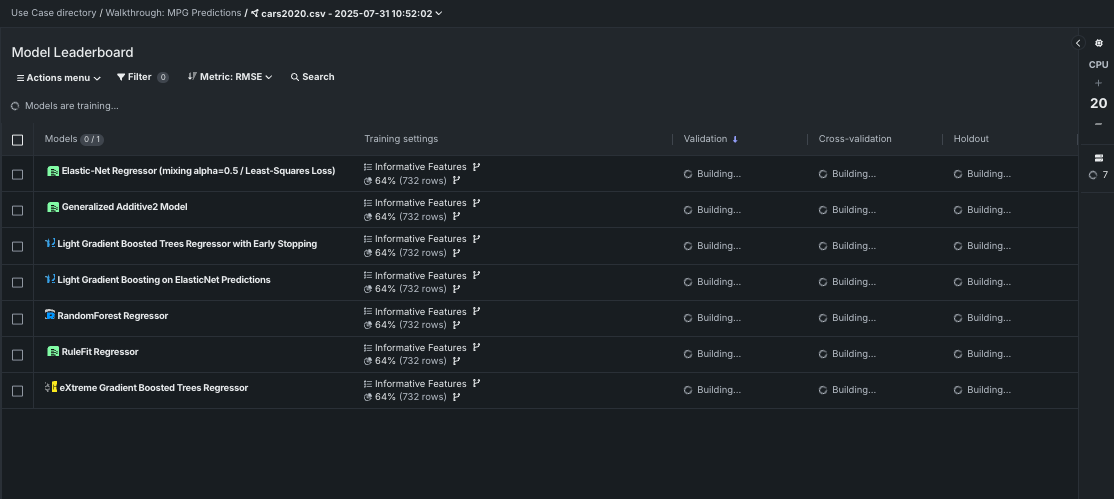Click the RandomForest Regressor model icon
The height and width of the screenshot is (499, 1114).
coord(50,315)
